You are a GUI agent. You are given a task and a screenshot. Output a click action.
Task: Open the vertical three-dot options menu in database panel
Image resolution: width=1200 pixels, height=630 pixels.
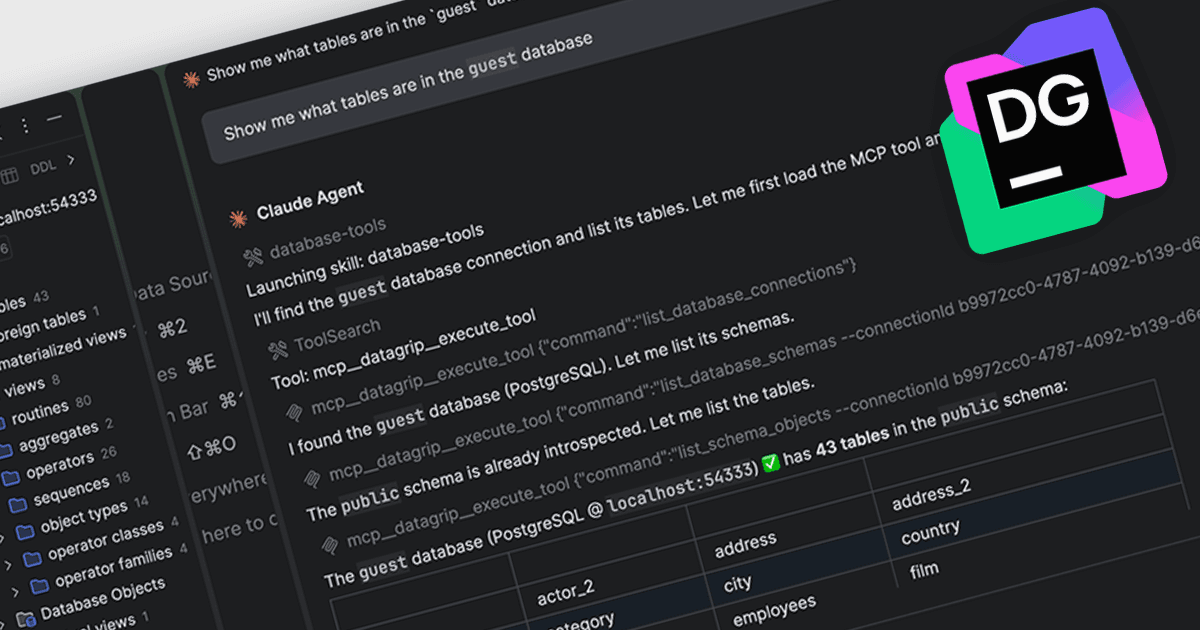(x=26, y=125)
